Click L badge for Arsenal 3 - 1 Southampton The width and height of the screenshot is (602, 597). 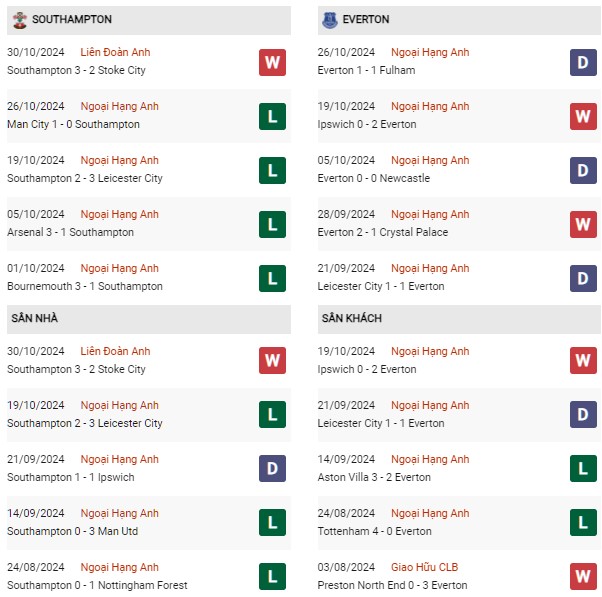[x=272, y=225]
